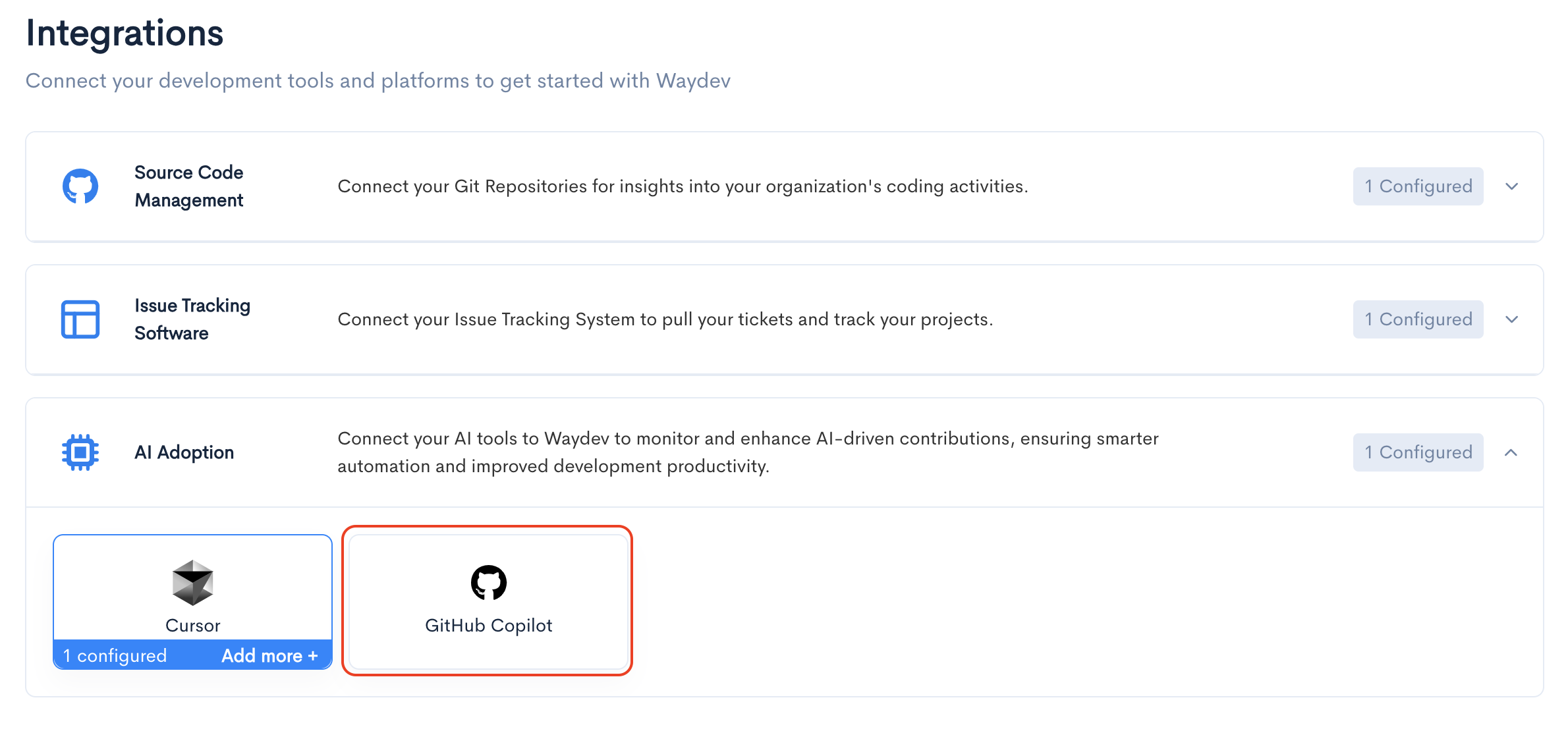The image size is (1568, 731).
Task: Collapse the AI Adoption section chevron
Action: 1511,452
